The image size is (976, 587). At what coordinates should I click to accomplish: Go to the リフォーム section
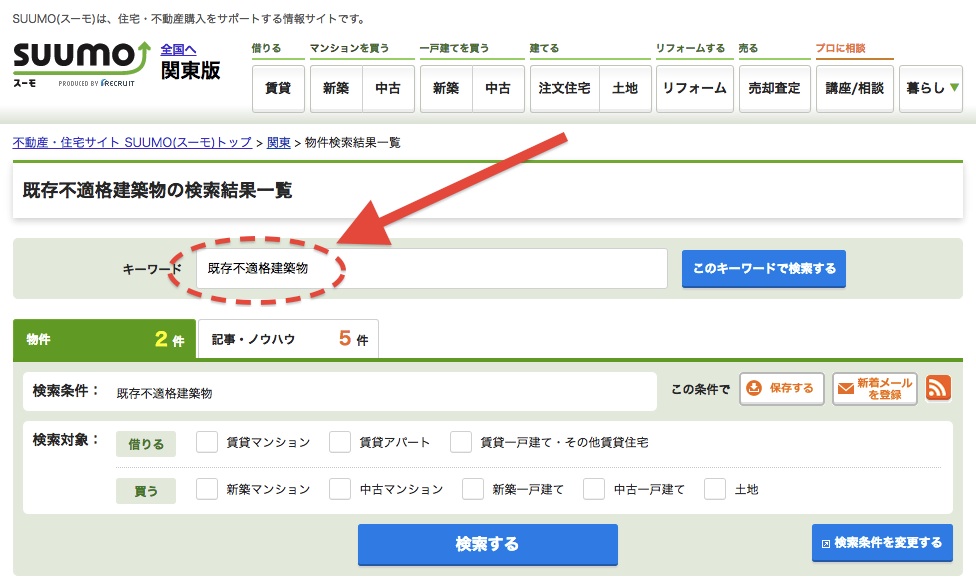click(695, 88)
